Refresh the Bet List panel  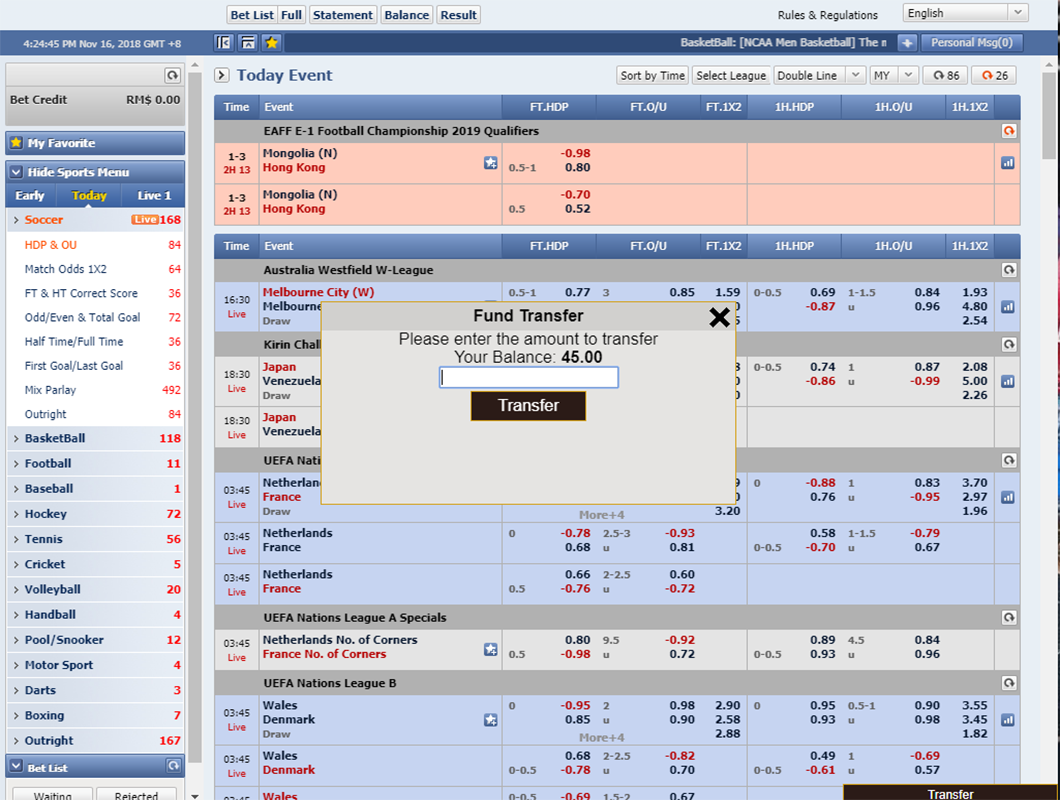(174, 767)
